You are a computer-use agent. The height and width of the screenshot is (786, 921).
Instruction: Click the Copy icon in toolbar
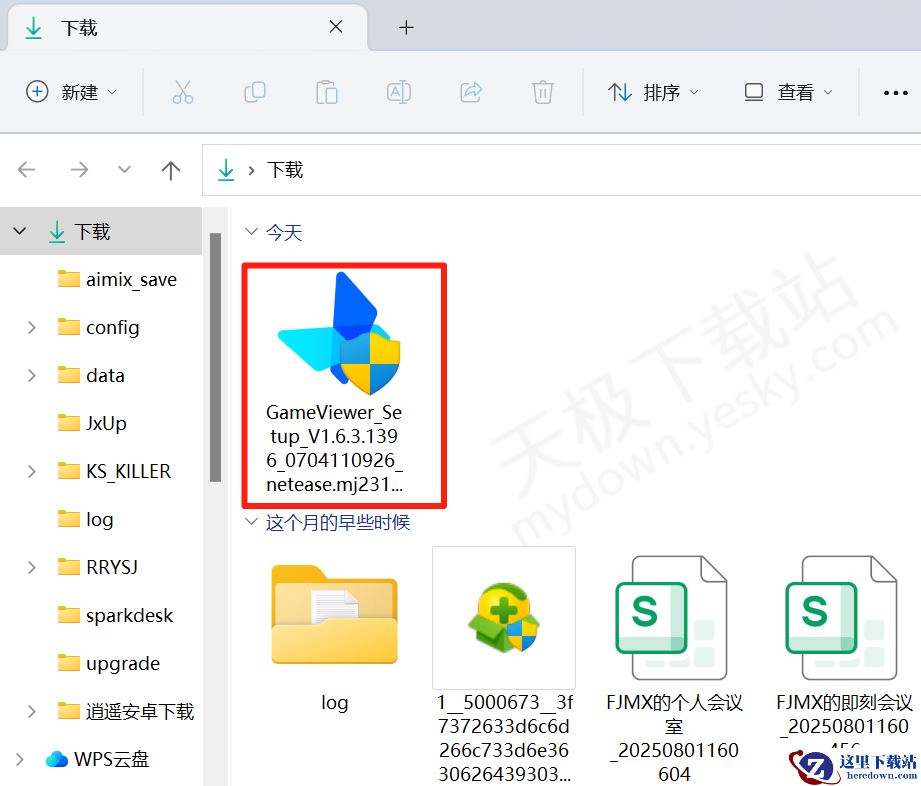[x=255, y=92]
